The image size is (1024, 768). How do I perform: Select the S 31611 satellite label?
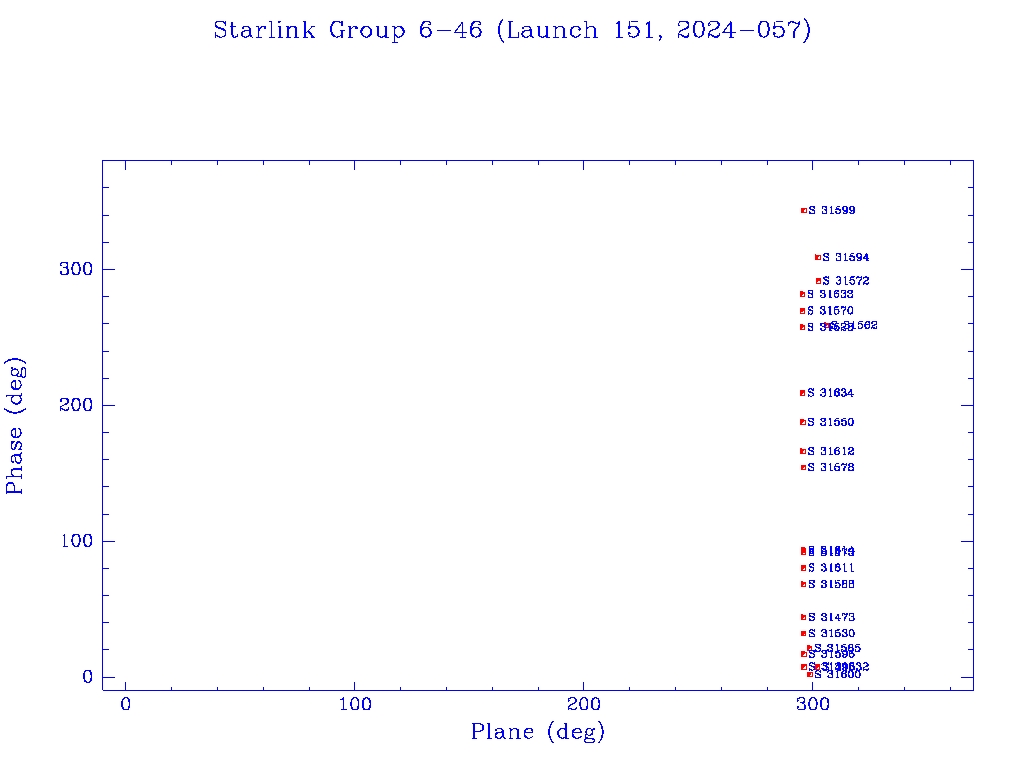(x=831, y=568)
